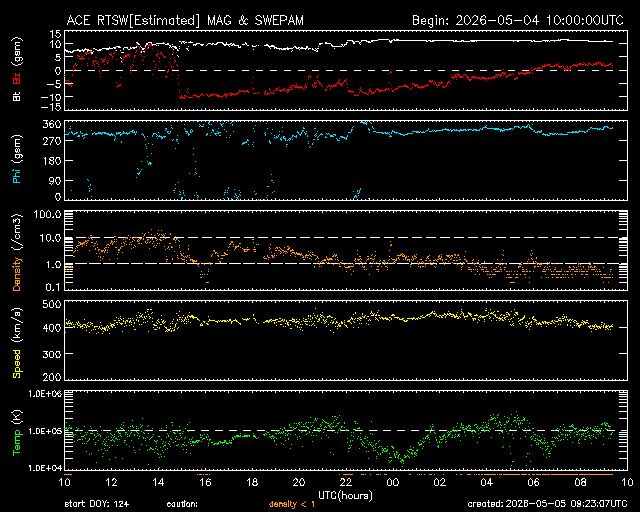Click the "90" tick on the Phi axis
The image size is (640, 512).
coord(56,181)
